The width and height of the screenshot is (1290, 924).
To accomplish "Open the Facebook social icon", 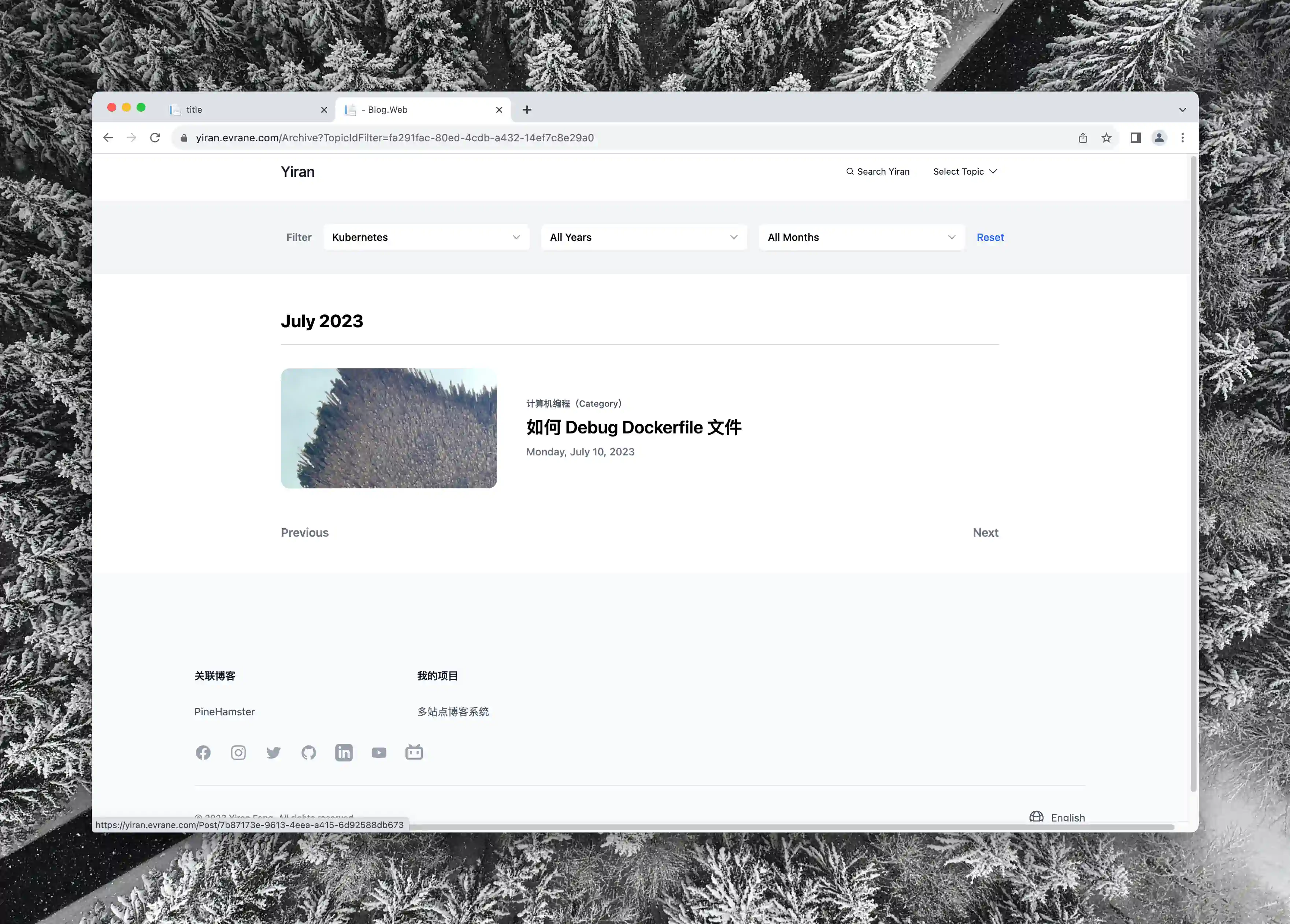I will click(x=203, y=752).
